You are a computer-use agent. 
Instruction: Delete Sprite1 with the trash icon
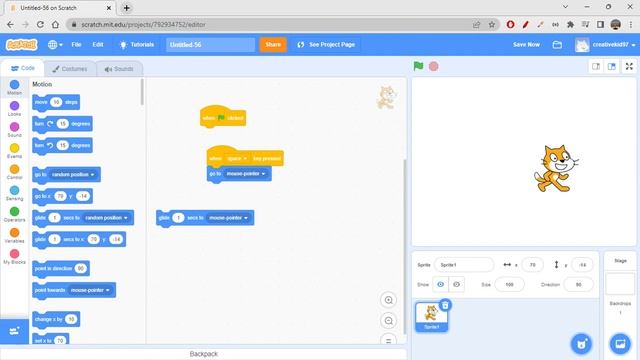point(445,305)
